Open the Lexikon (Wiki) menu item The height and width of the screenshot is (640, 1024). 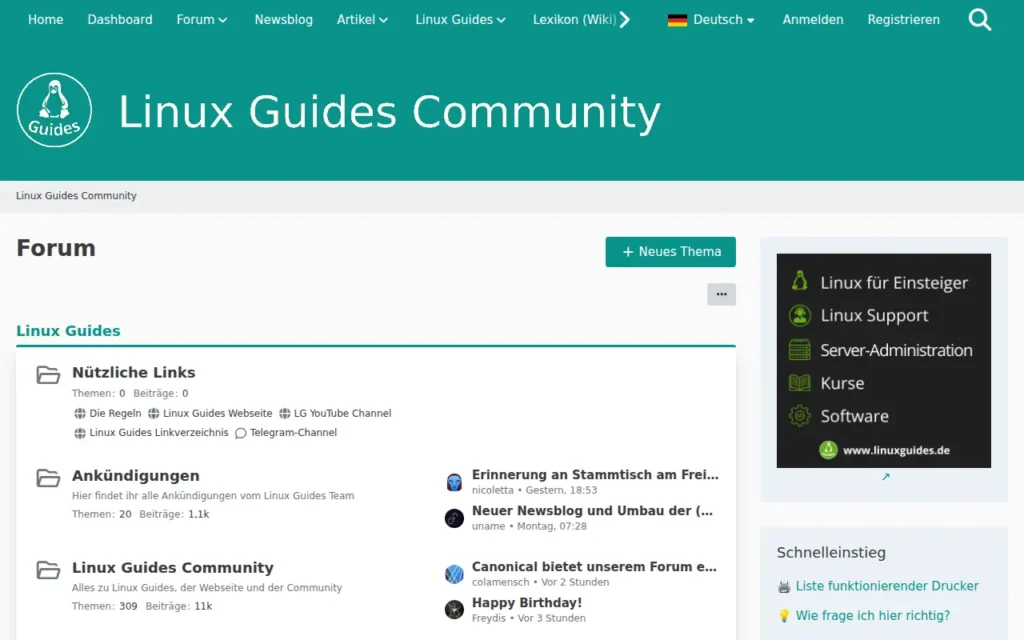(575, 20)
